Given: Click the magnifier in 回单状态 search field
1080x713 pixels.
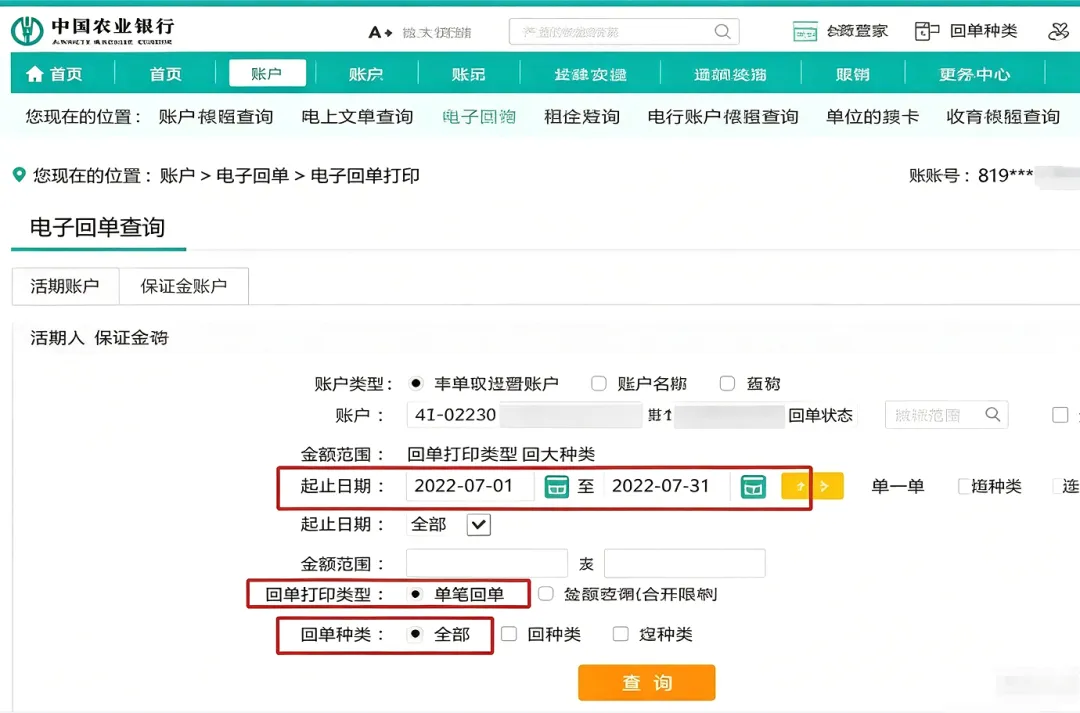Looking at the screenshot, I should click(x=993, y=414).
